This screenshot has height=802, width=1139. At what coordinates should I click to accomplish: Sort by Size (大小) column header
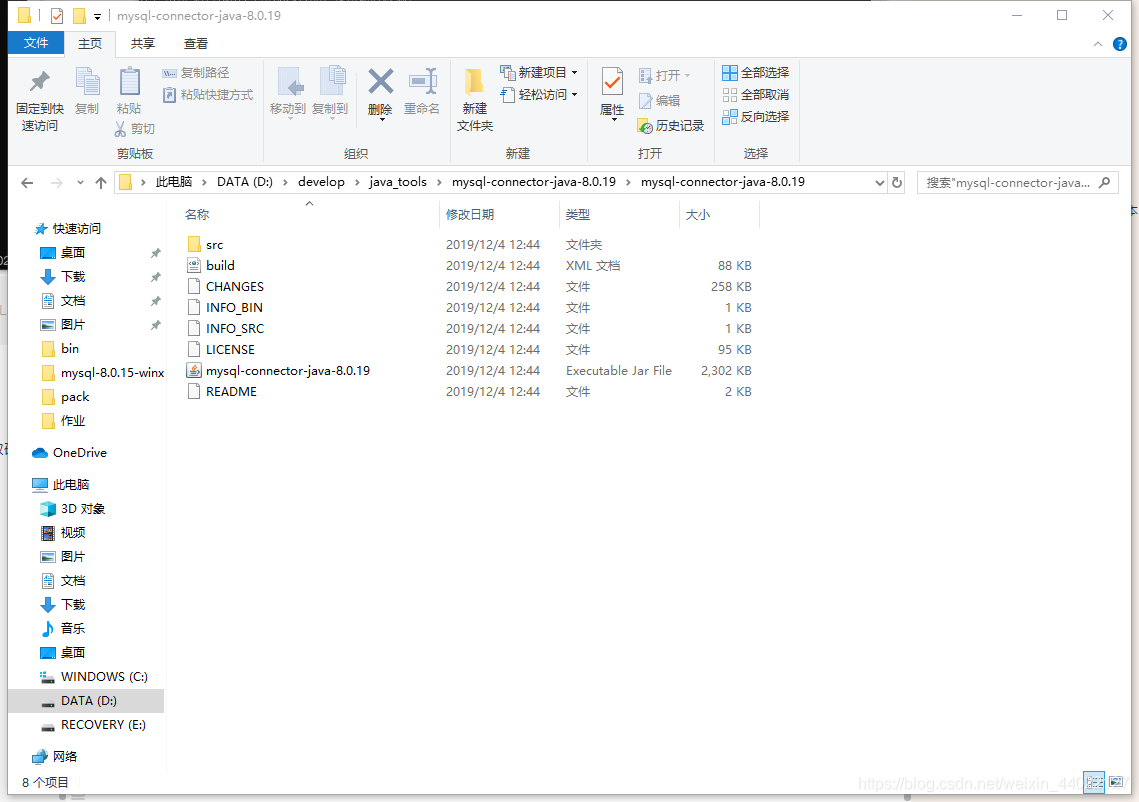point(698,215)
